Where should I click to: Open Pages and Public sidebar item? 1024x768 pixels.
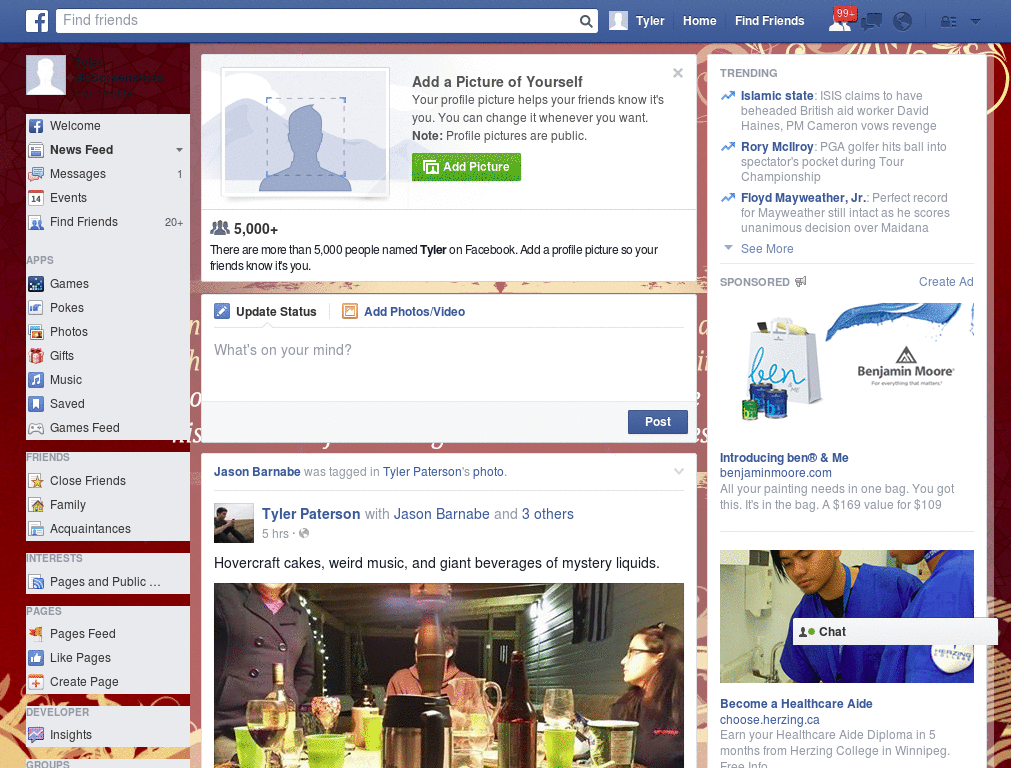coord(104,582)
